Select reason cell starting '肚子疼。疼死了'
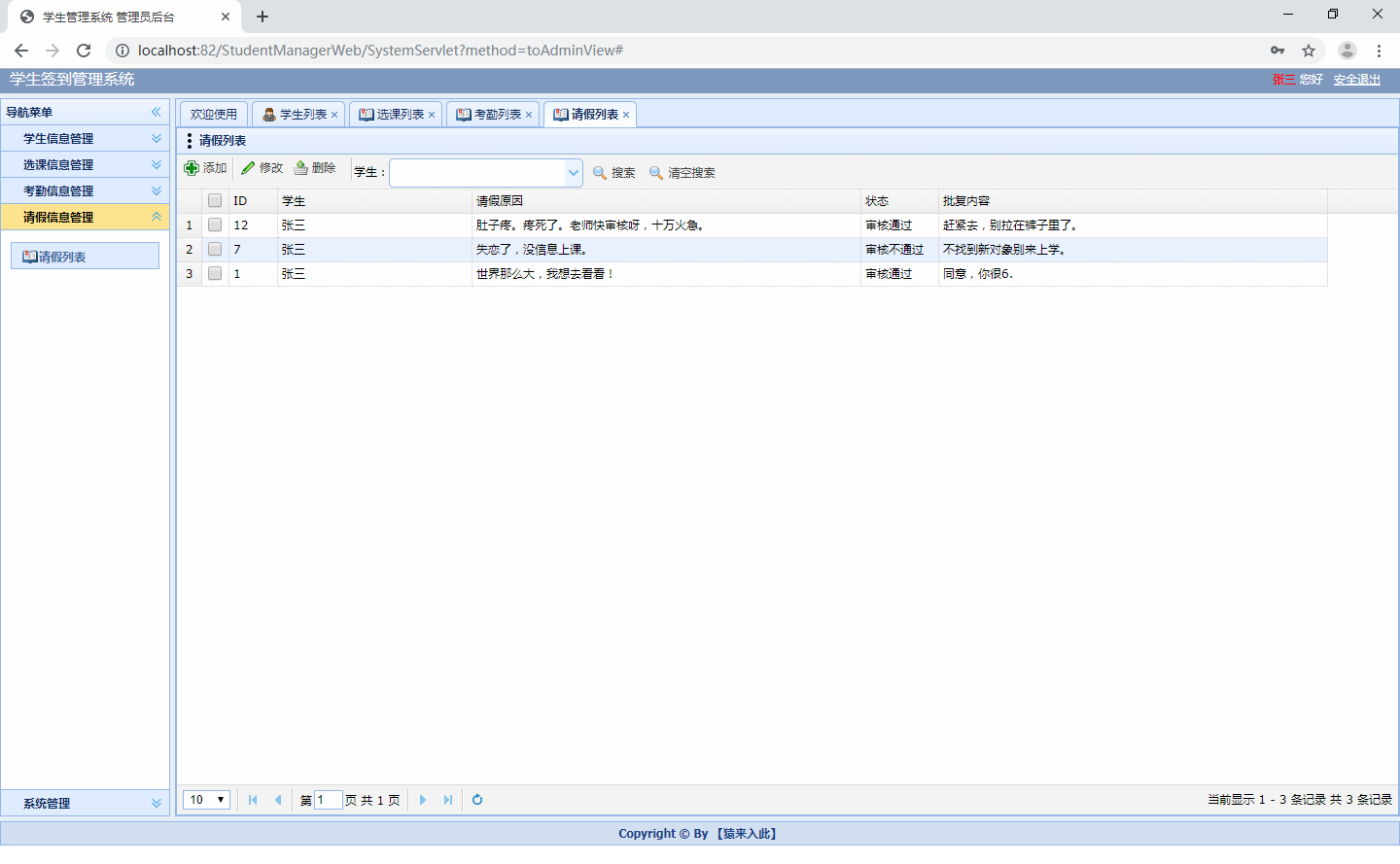Image resolution: width=1400 pixels, height=864 pixels. tap(666, 225)
